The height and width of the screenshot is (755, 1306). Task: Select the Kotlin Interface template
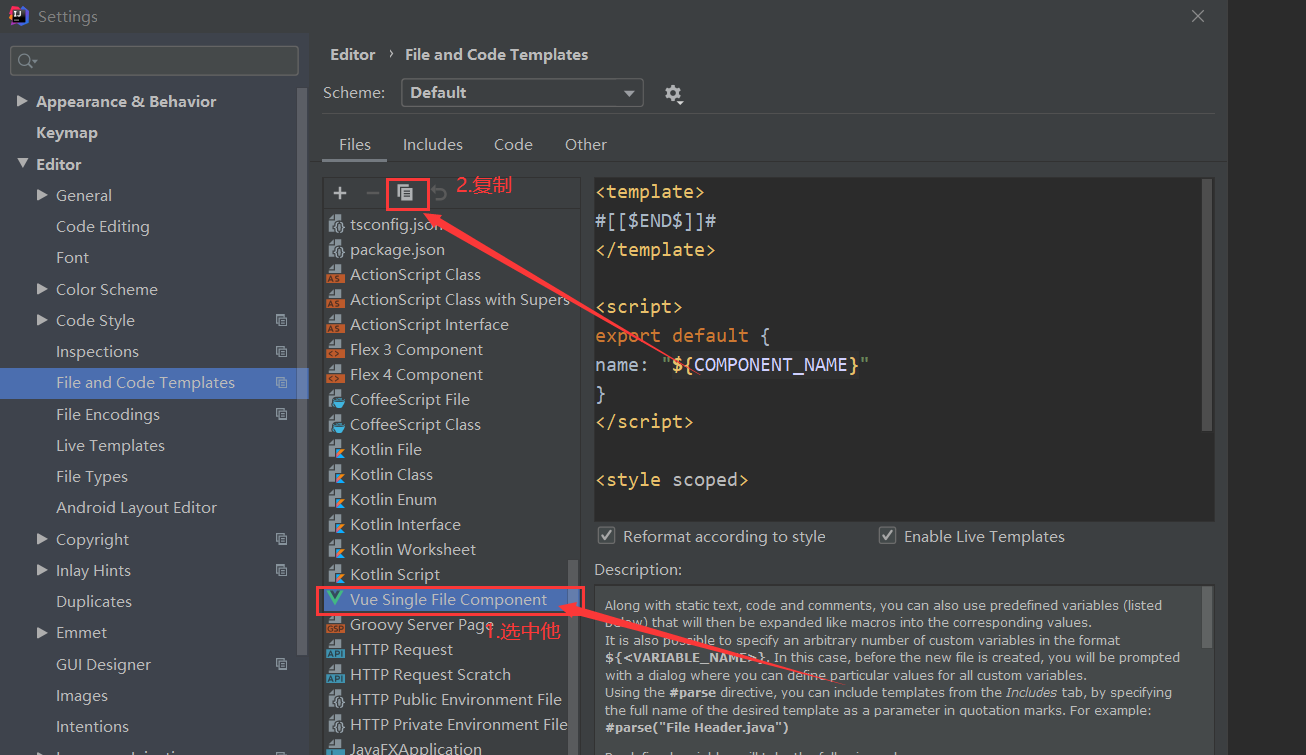click(x=405, y=525)
